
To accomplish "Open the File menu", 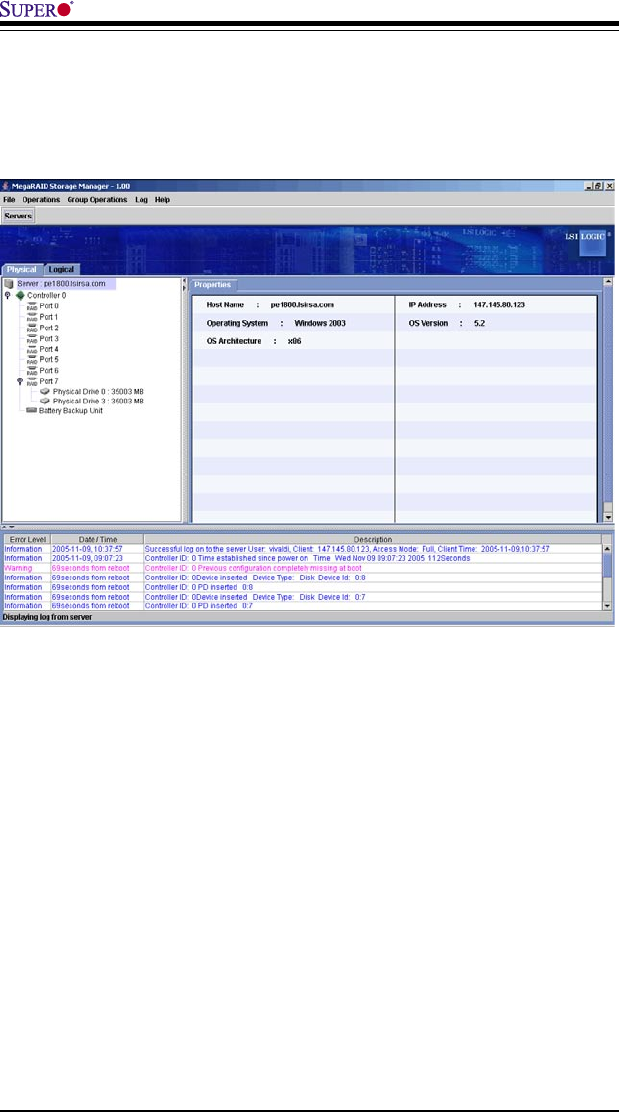I will coord(9,200).
